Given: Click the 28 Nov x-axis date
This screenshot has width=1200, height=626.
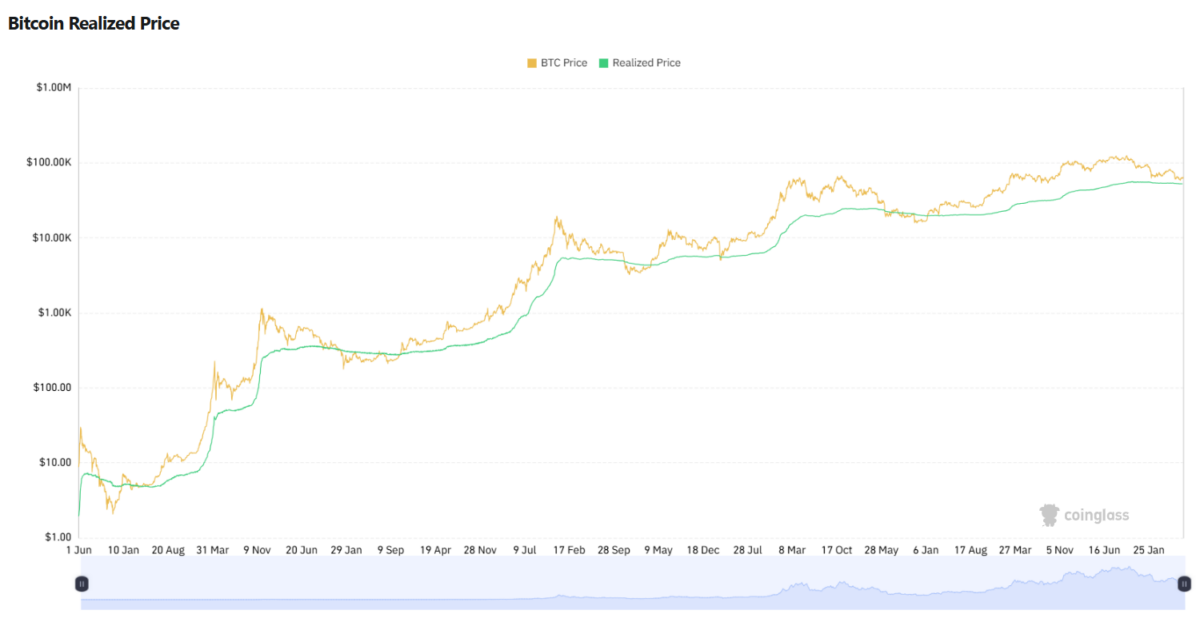Looking at the screenshot, I should pos(479,550).
